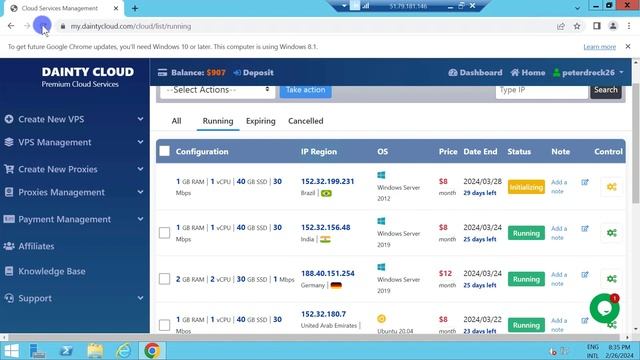Switch to the Expiring tab
Image resolution: width=640 pixels, height=360 pixels.
coord(260,121)
